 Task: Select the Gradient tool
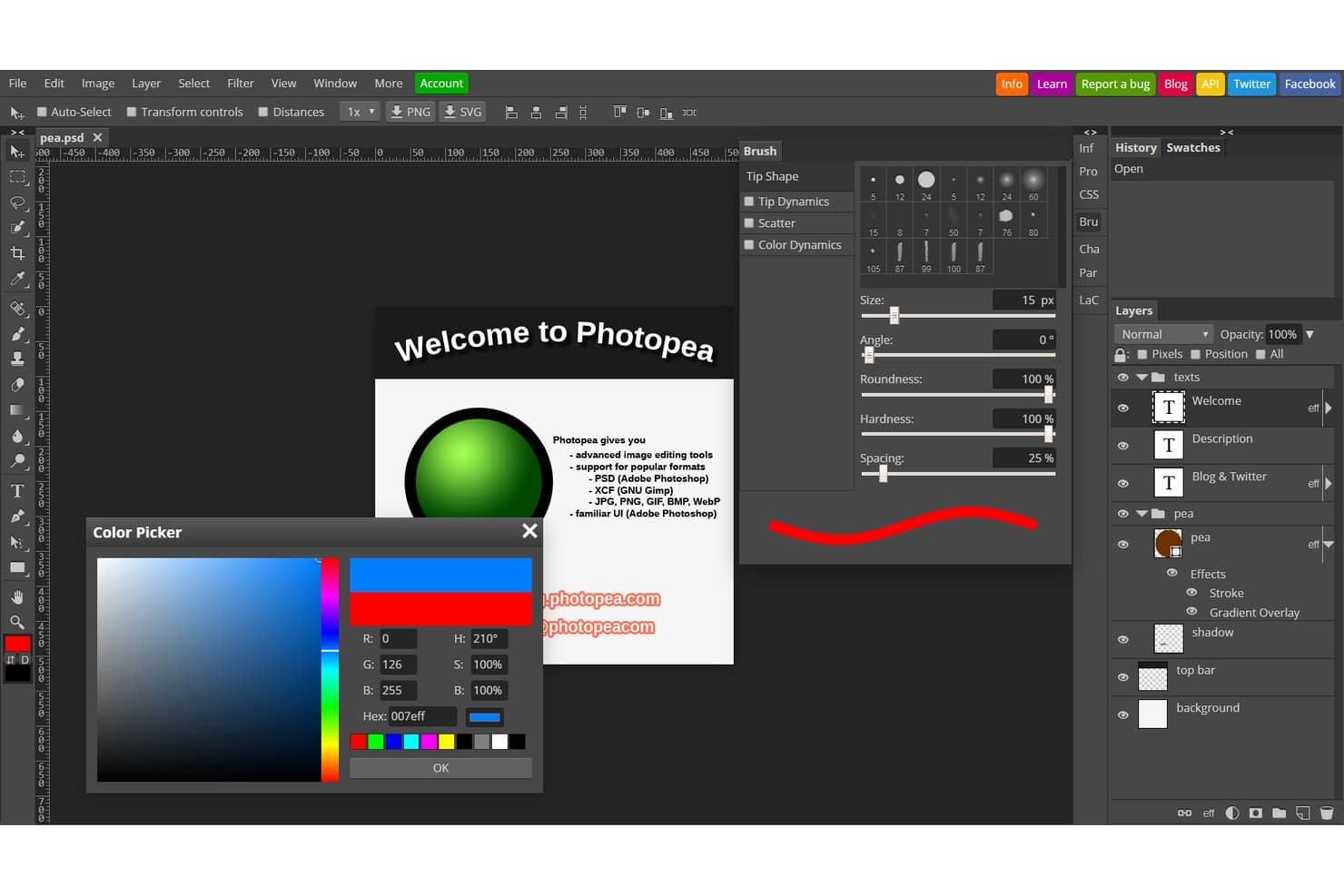tap(17, 409)
